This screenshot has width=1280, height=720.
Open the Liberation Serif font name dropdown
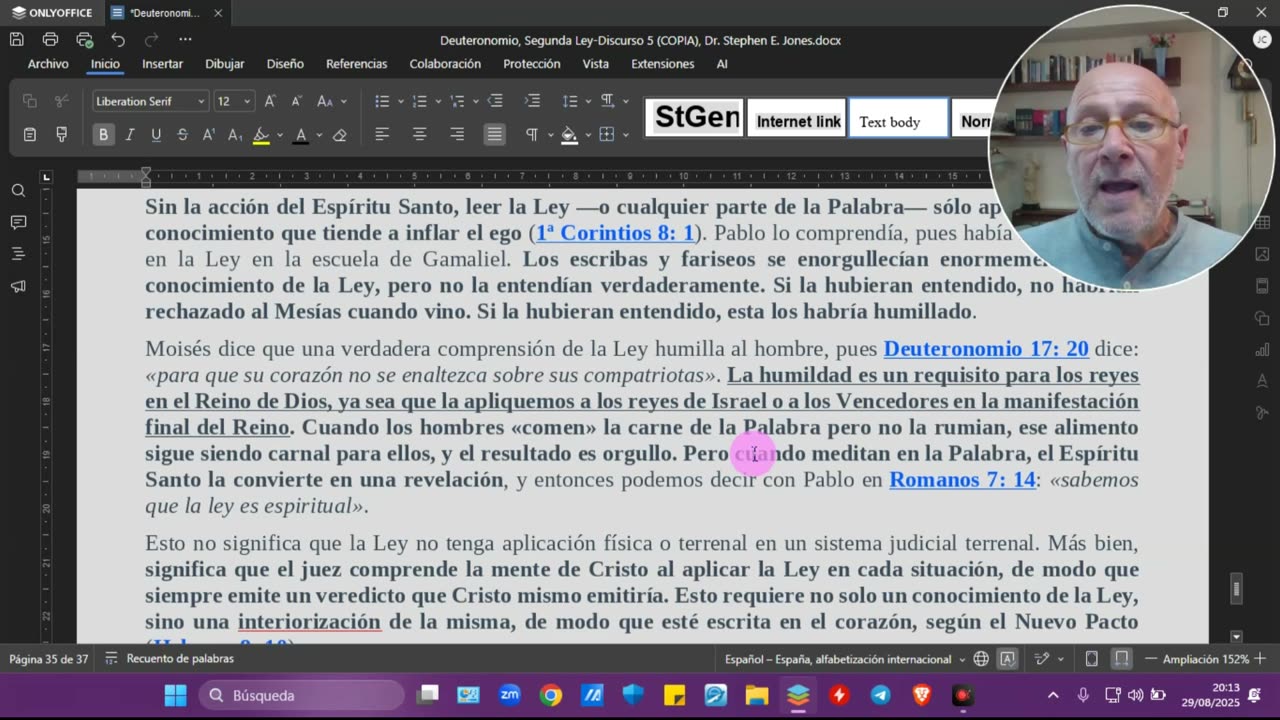(x=201, y=101)
